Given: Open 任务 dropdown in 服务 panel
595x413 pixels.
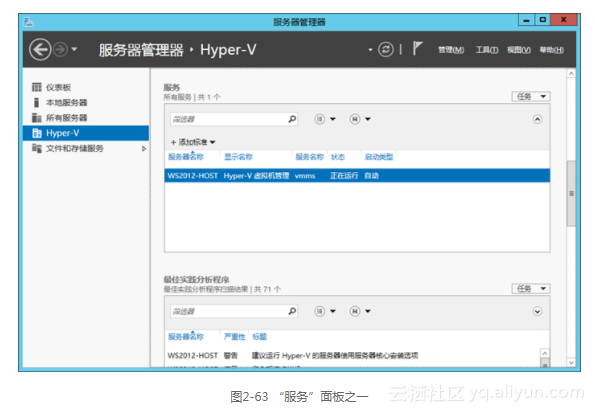Looking at the screenshot, I should tap(531, 96).
